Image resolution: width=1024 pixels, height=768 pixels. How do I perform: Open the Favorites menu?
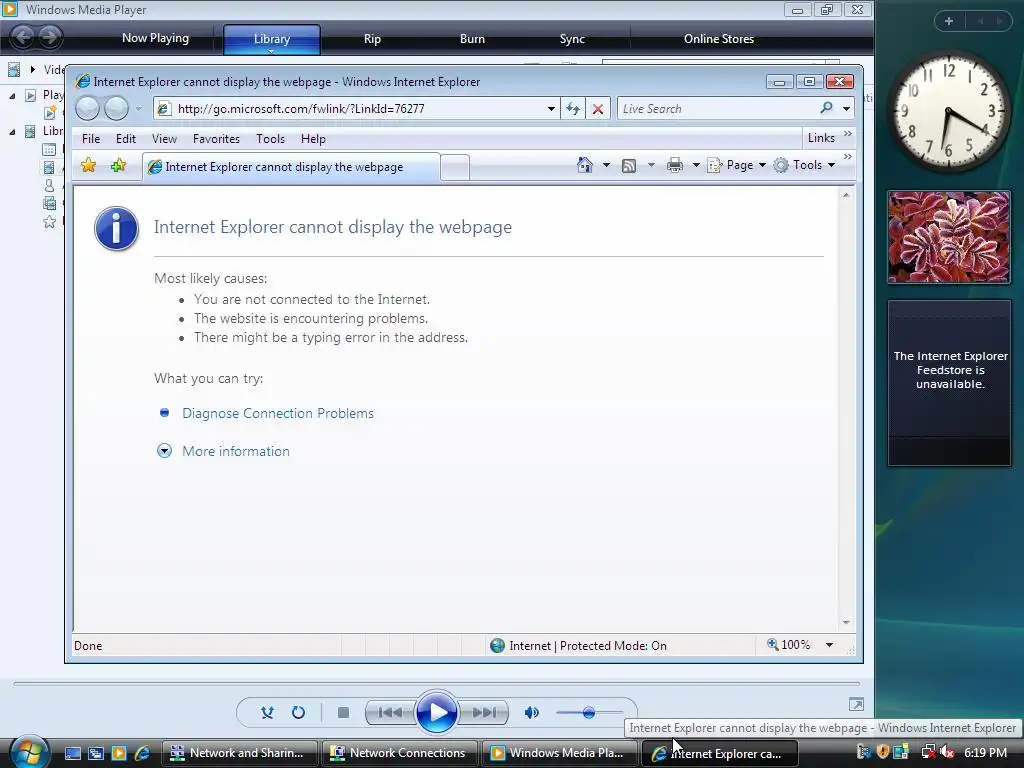pos(216,138)
